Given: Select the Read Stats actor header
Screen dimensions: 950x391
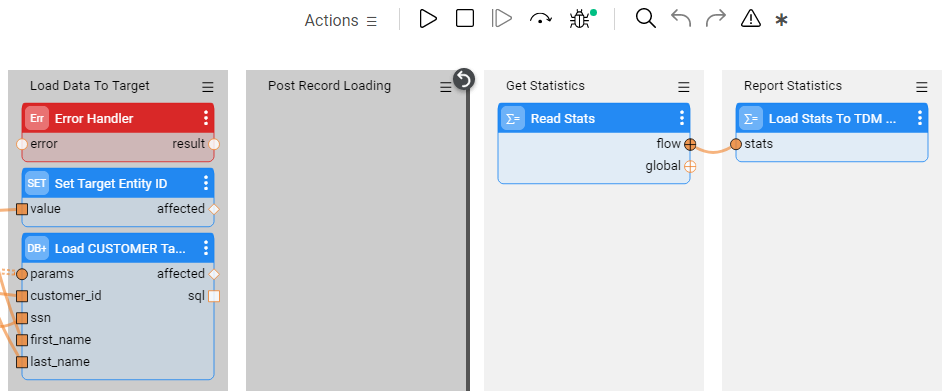Looking at the screenshot, I should coord(594,118).
